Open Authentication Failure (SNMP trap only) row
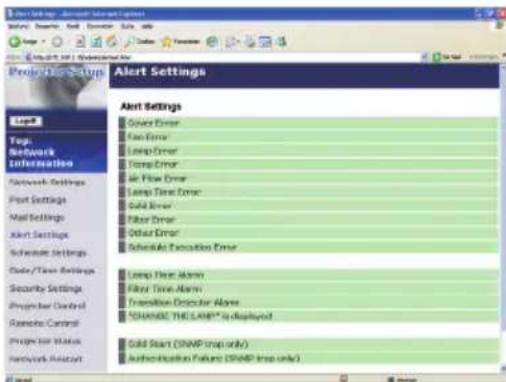506x382 pixels. [x=309, y=358]
